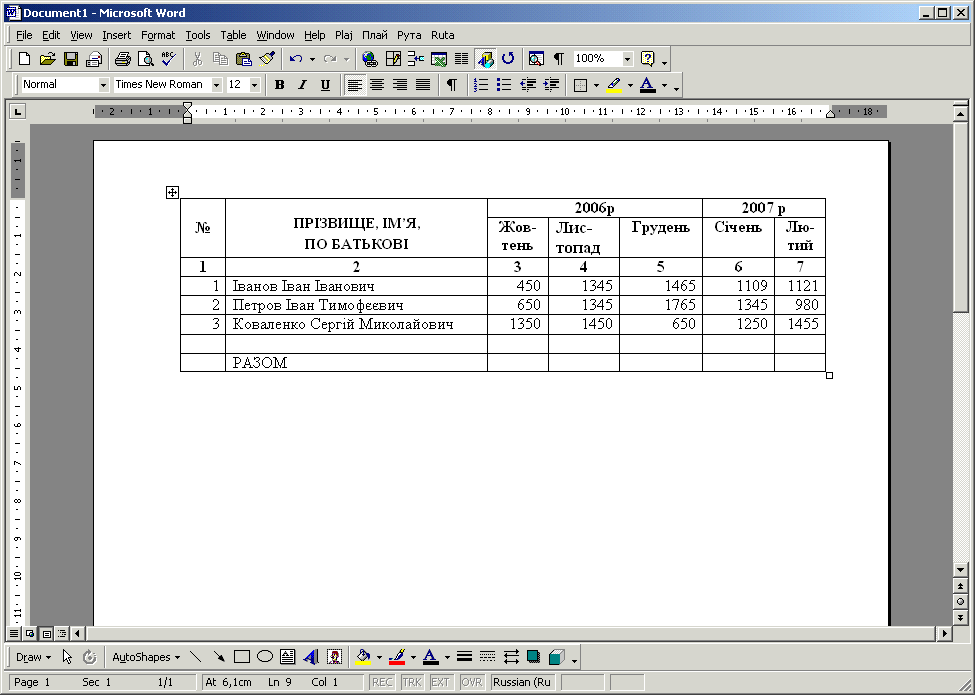Select the Oval drawing tool

pyautogui.click(x=265, y=657)
